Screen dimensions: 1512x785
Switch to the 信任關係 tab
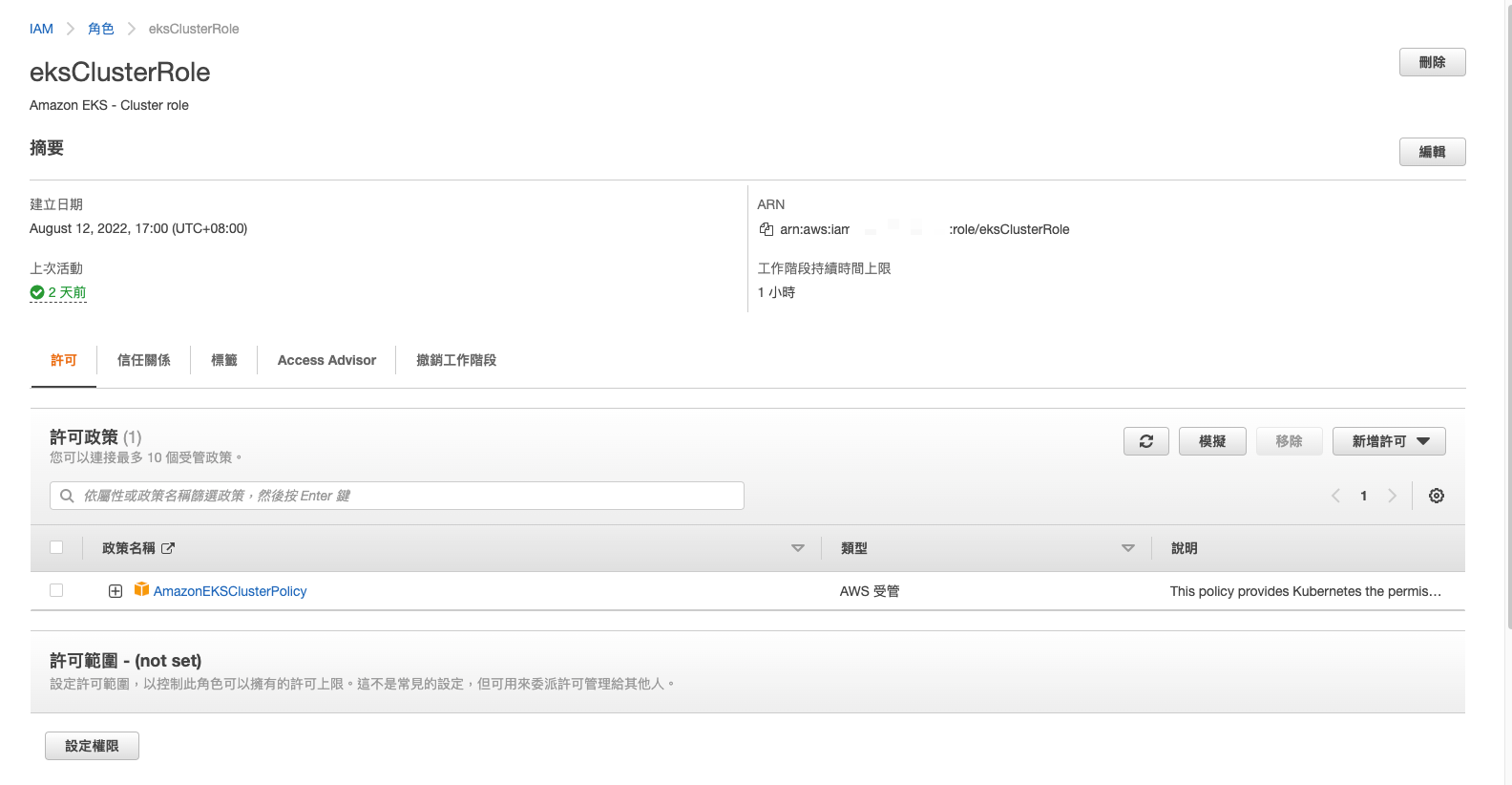click(144, 360)
